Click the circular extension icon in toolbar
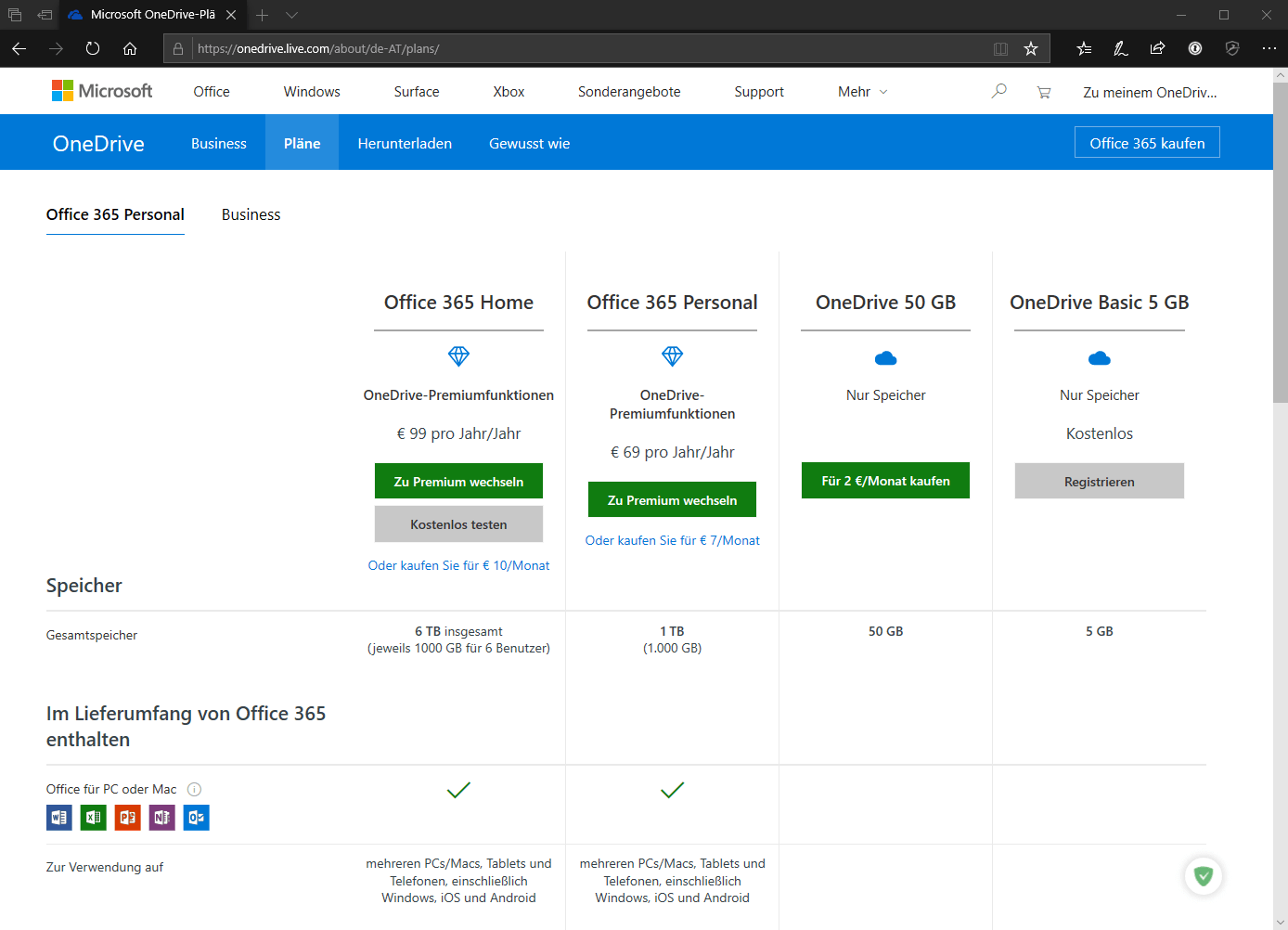 (1195, 48)
